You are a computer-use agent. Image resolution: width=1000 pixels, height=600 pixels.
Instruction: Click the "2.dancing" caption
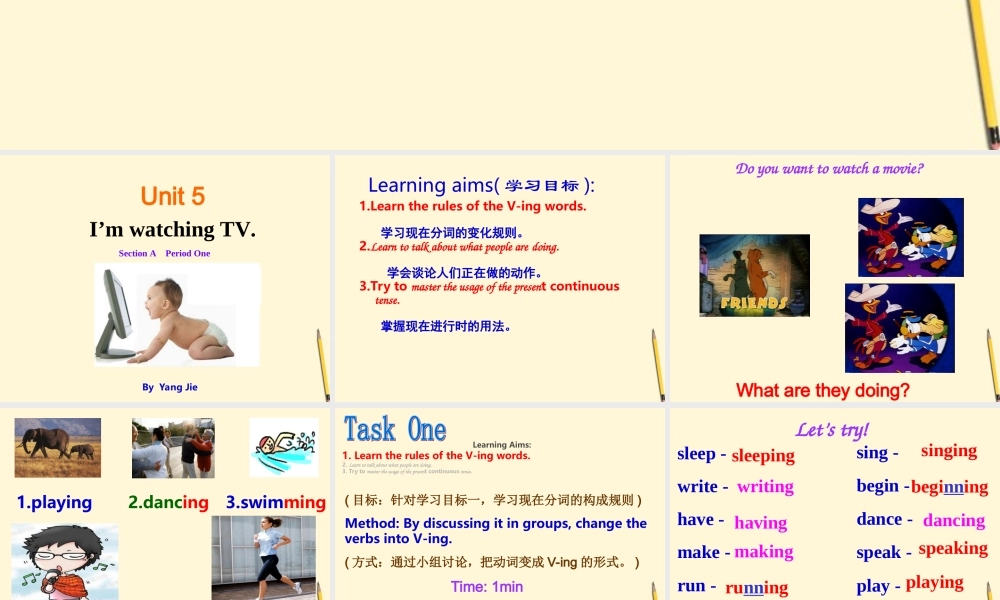(168, 502)
